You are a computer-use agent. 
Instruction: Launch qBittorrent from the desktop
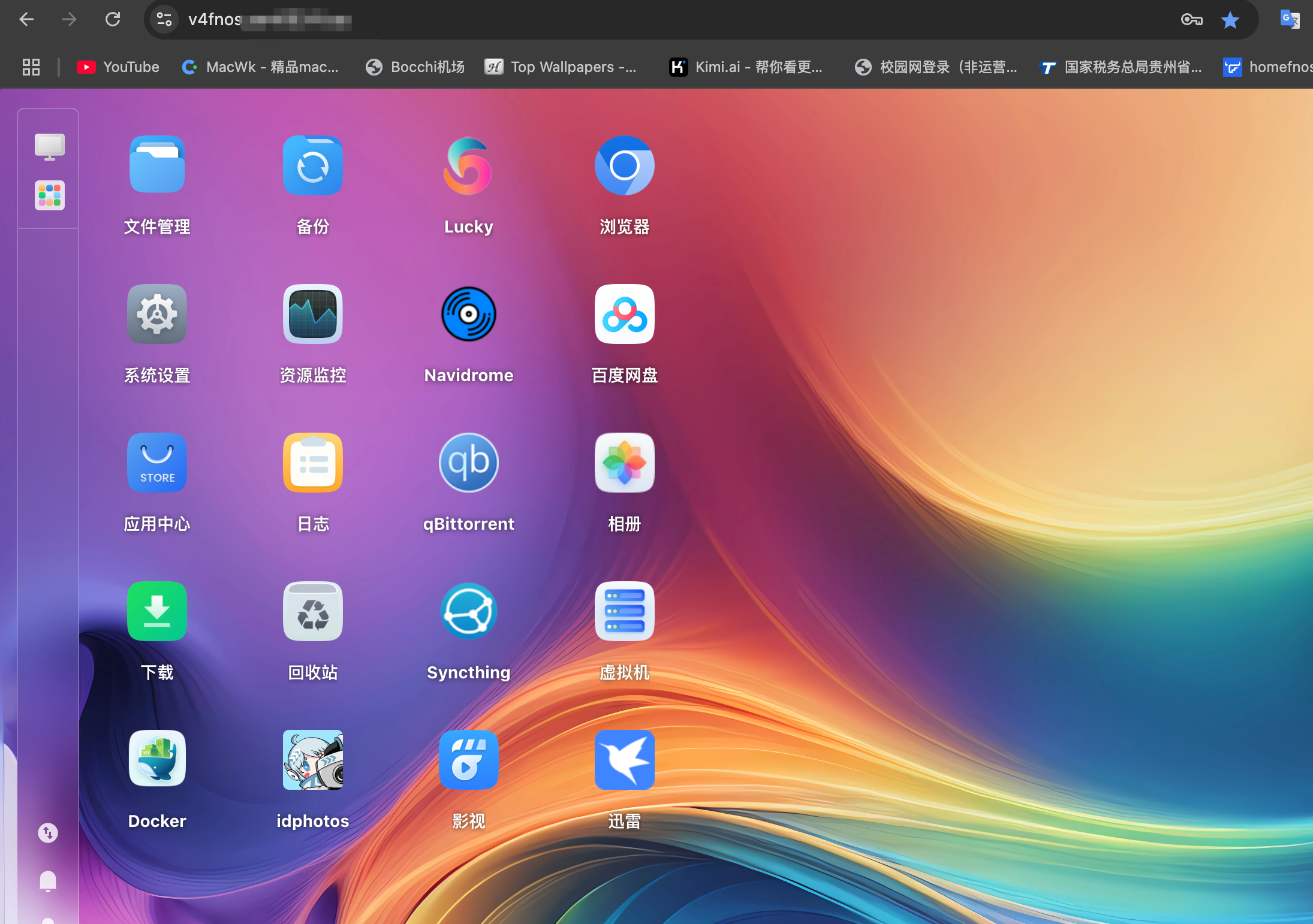(469, 463)
